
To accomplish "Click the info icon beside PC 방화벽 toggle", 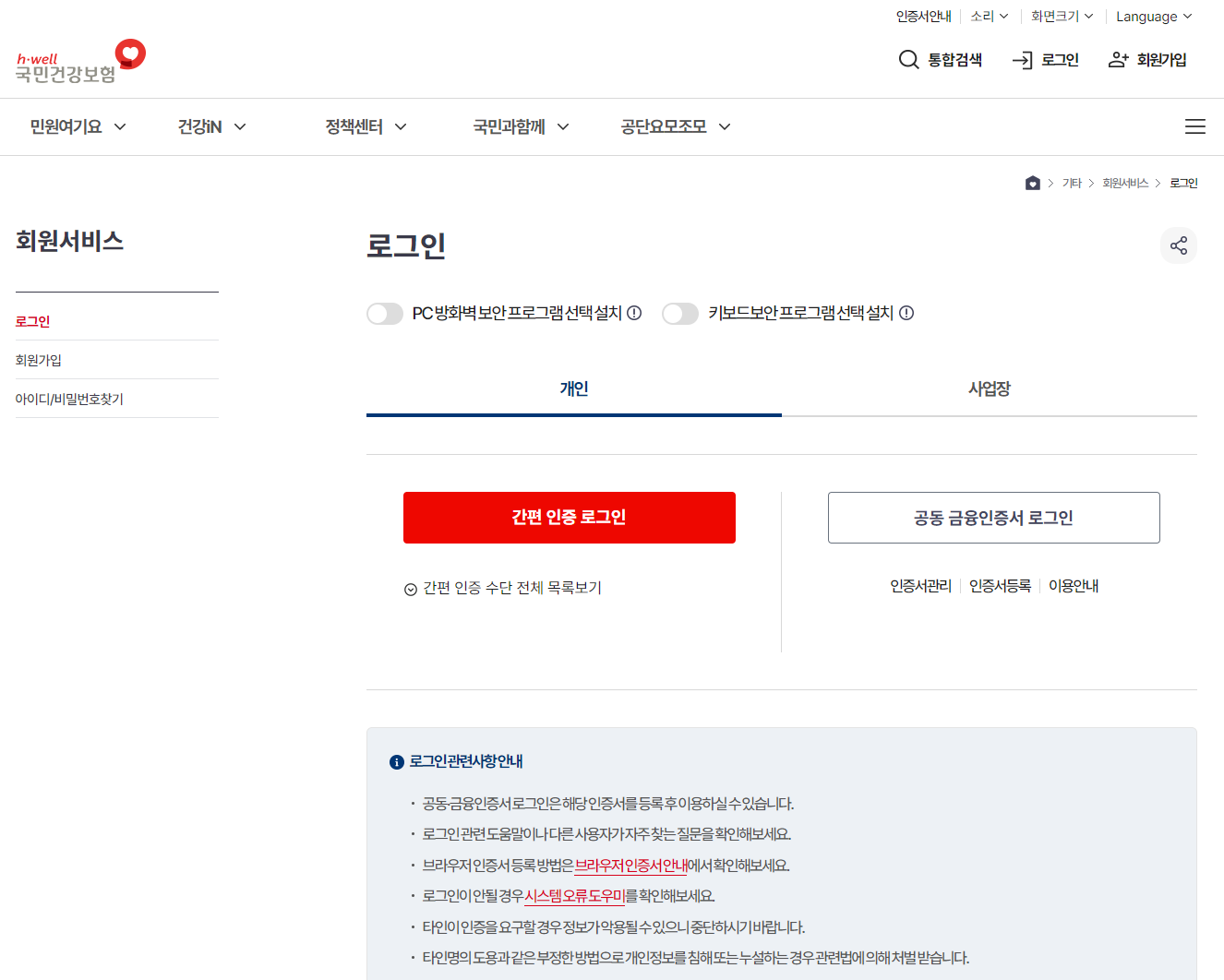I will click(633, 313).
